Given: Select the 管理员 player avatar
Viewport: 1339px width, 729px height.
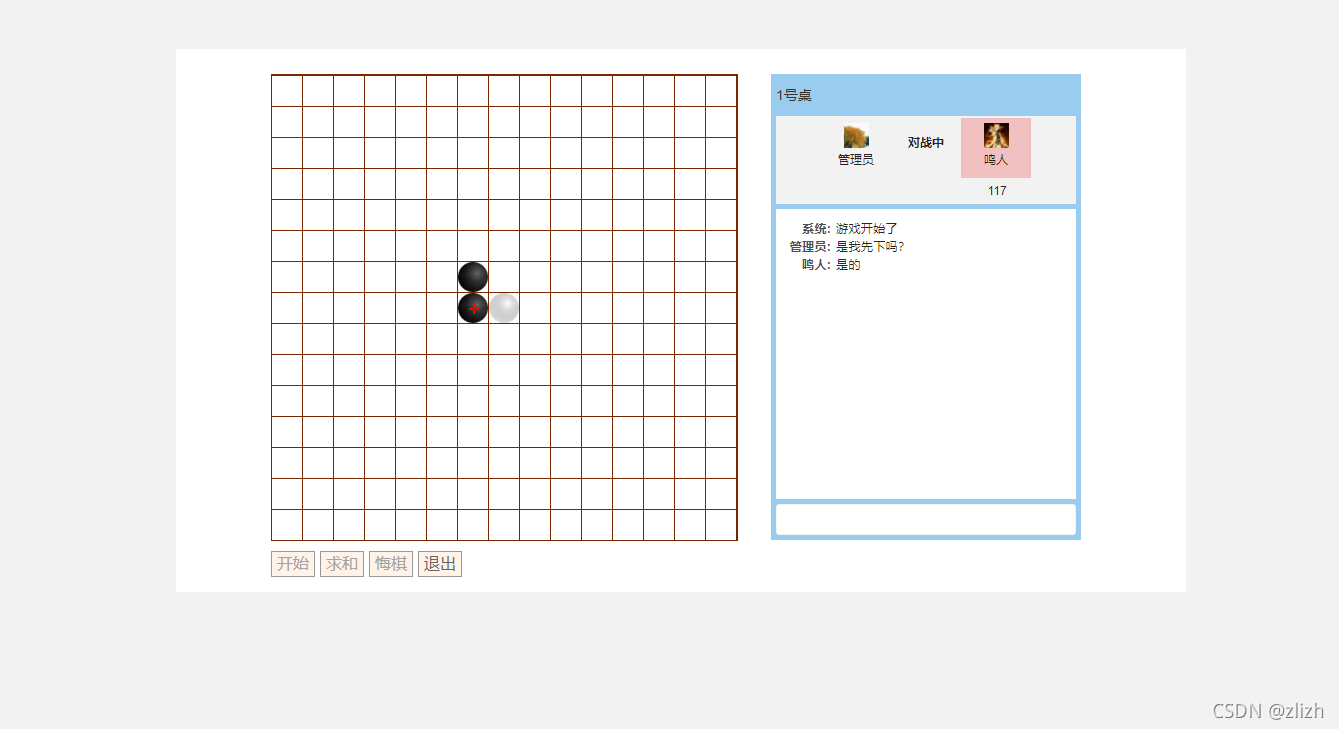Looking at the screenshot, I should point(856,136).
